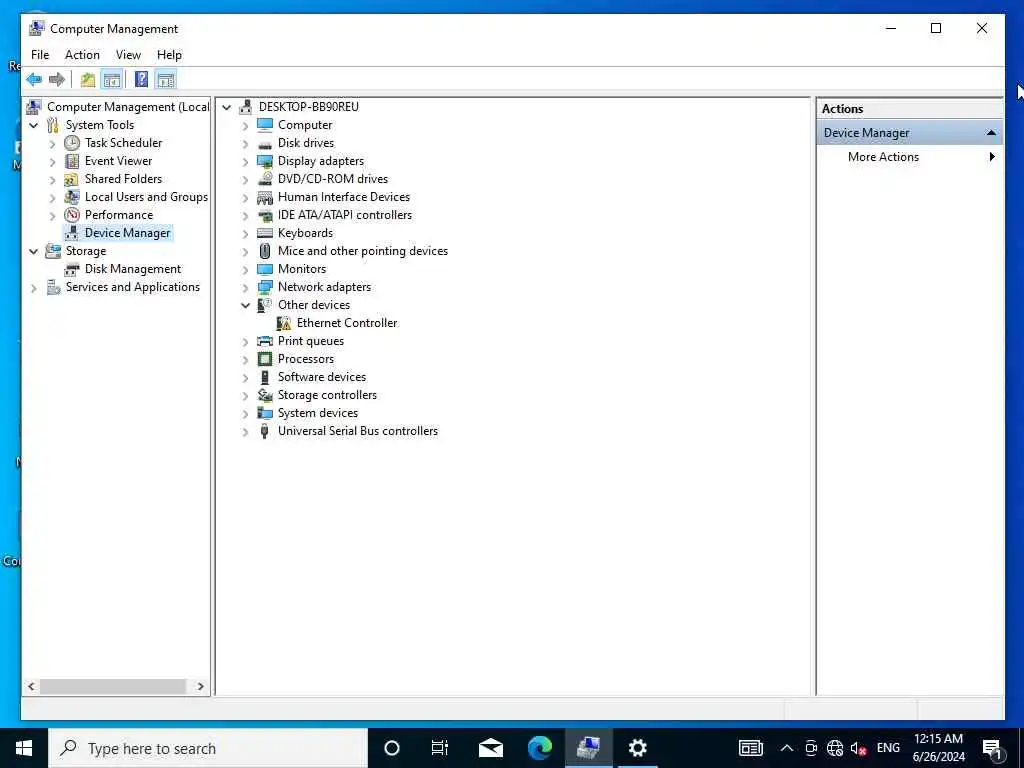Expand the IDE ATA/ATAPI controllers category

coord(246,215)
